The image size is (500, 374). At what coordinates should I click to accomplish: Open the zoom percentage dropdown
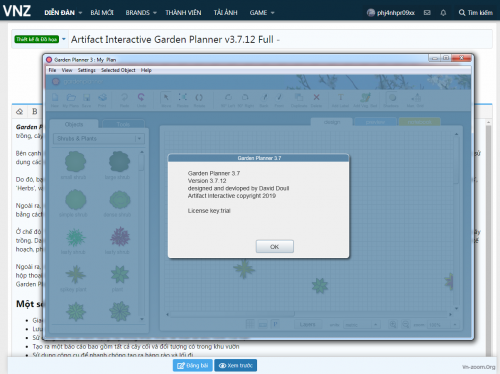click(x=443, y=324)
